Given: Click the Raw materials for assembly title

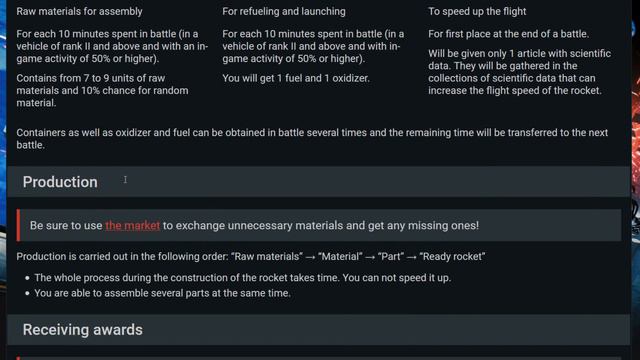Looking at the screenshot, I should click(x=79, y=11).
